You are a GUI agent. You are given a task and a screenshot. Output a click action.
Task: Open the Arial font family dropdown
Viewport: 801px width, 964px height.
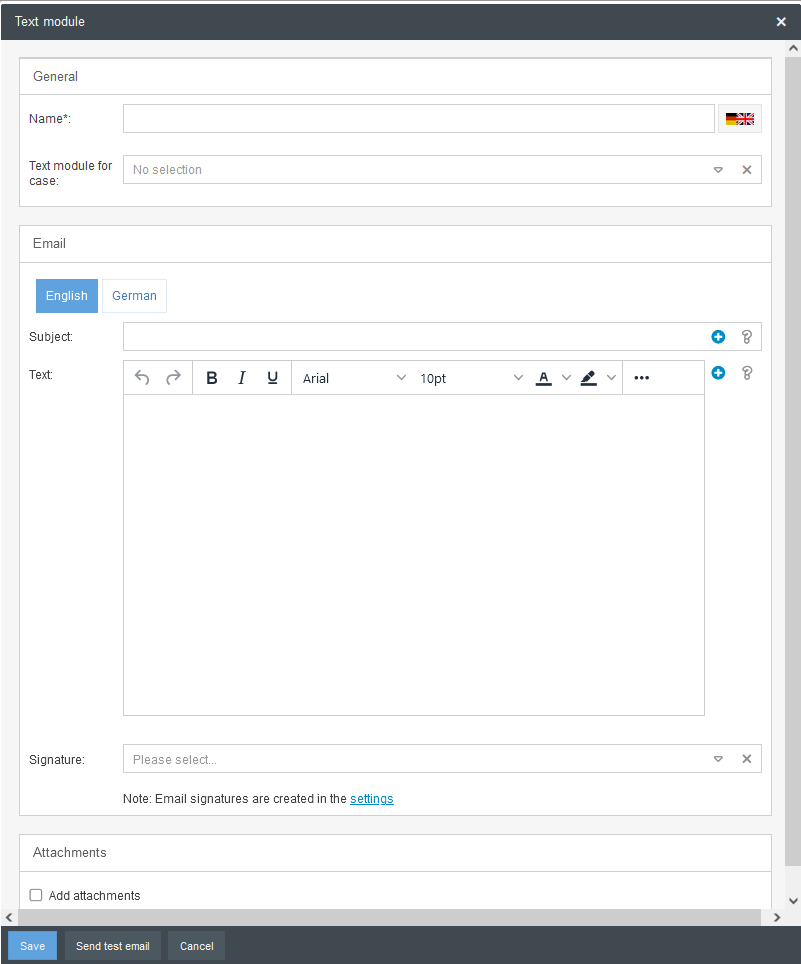click(354, 378)
